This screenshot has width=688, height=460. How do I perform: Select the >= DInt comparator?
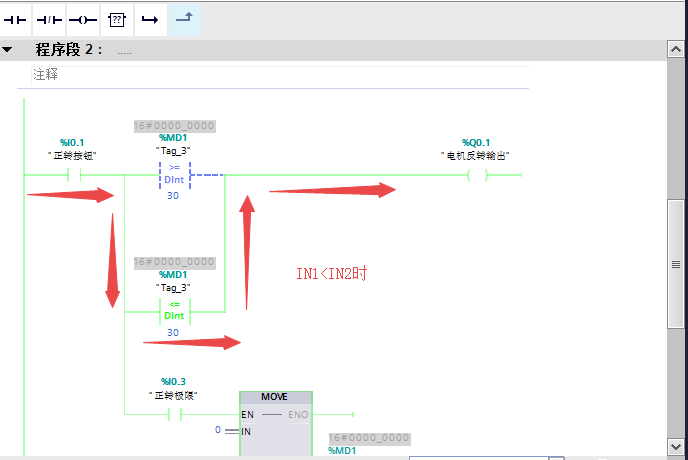[x=173, y=175]
